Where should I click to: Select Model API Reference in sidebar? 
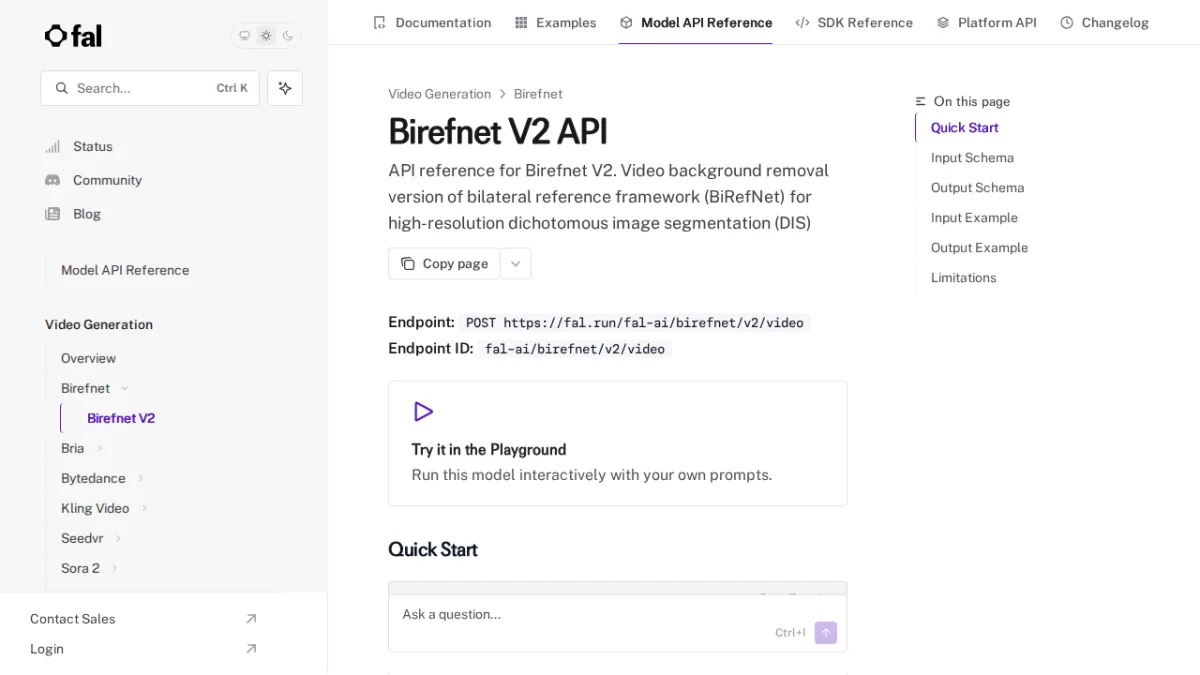[125, 270]
